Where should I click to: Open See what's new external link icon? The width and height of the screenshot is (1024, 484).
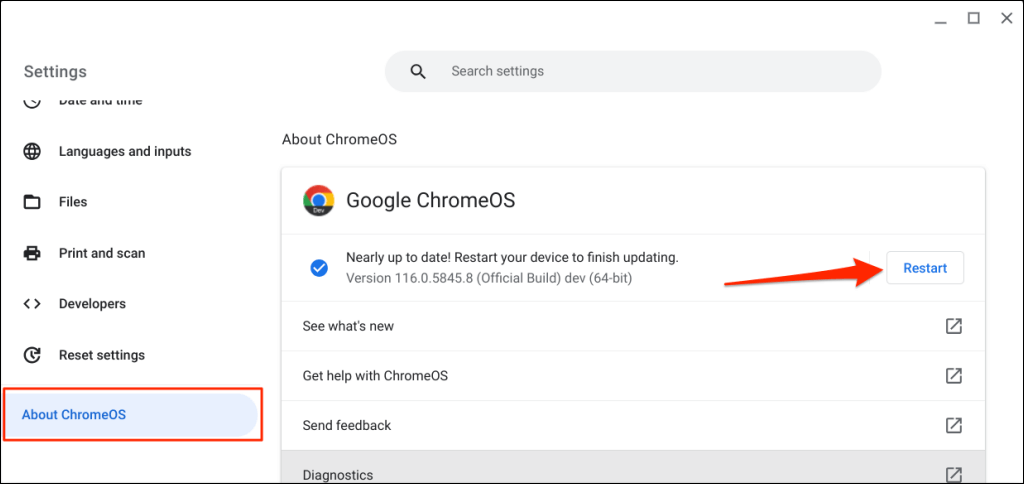click(954, 326)
